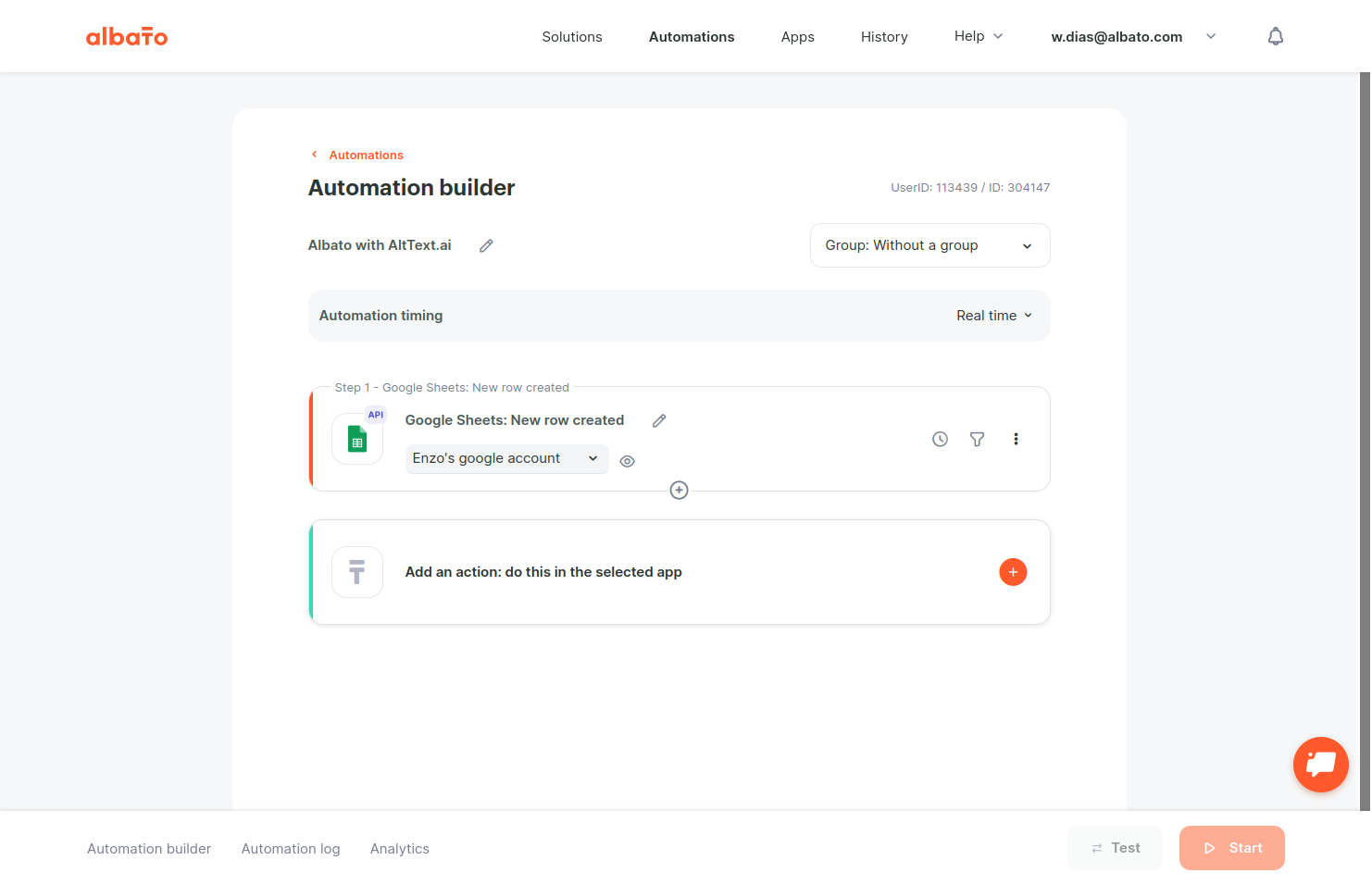Click the Automation builder heading
This screenshot has height=885, width=1372.
click(x=411, y=188)
